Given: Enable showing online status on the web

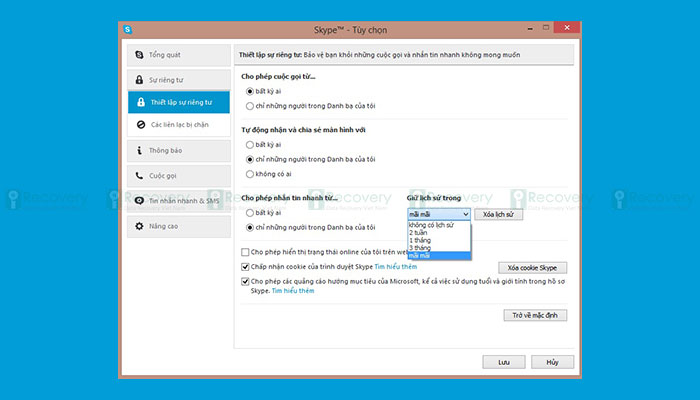Looking at the screenshot, I should (245, 252).
